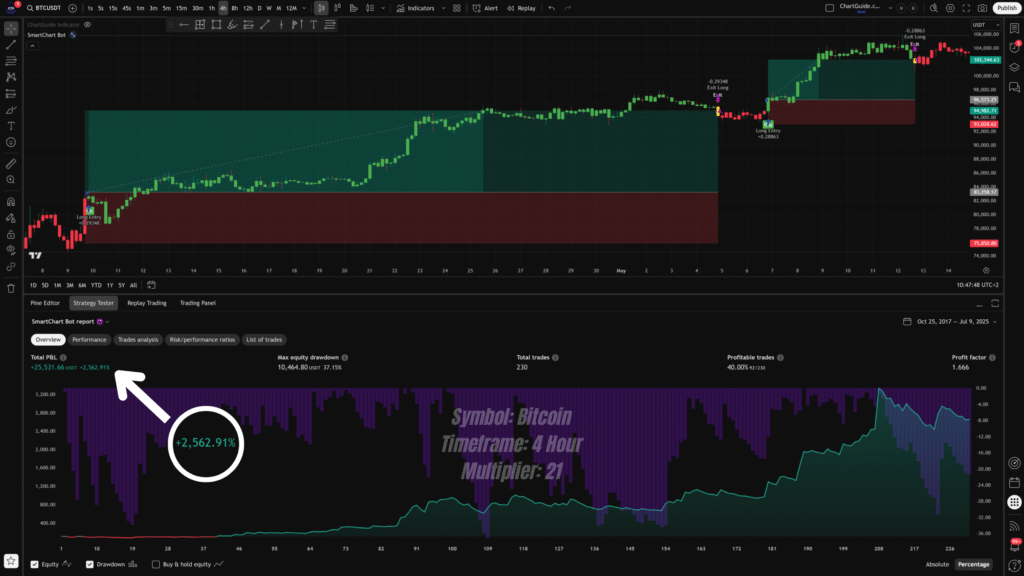Open the Alert creation icon

pyautogui.click(x=486, y=8)
